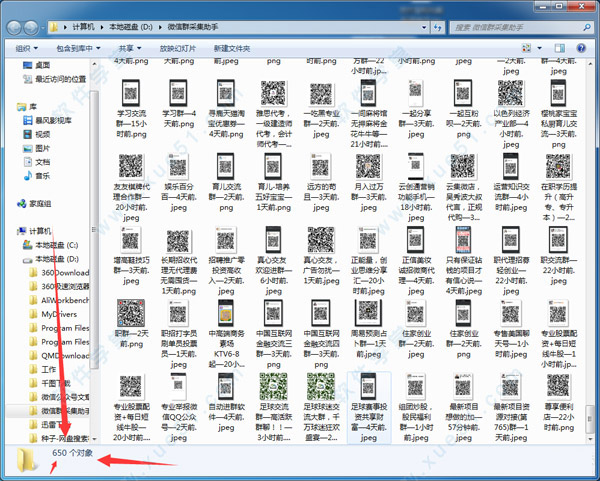Click the navigation pane scrollbar down arrow
Screen dimensions: 600x481
coord(94,439)
